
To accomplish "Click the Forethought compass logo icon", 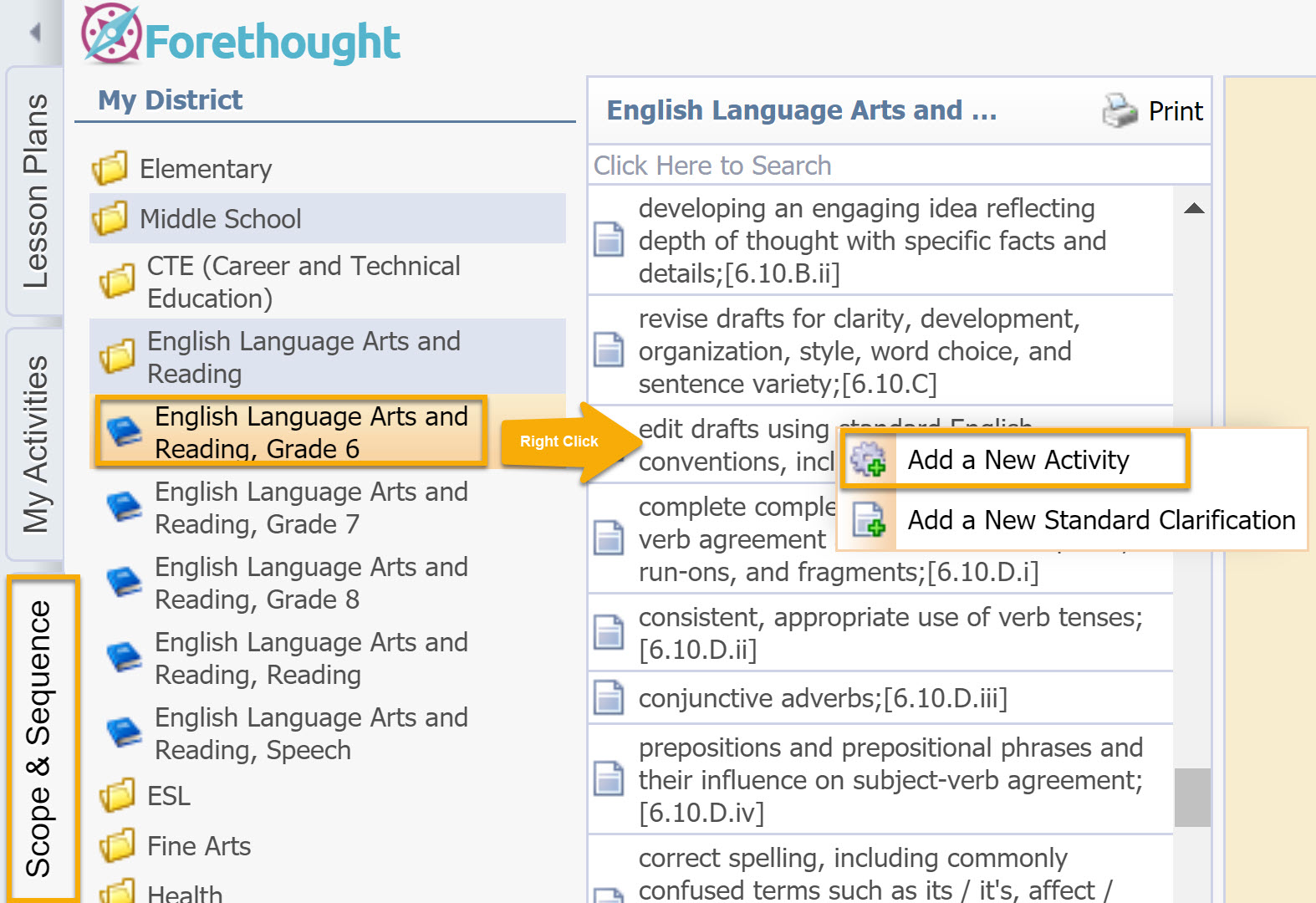I will (x=110, y=33).
